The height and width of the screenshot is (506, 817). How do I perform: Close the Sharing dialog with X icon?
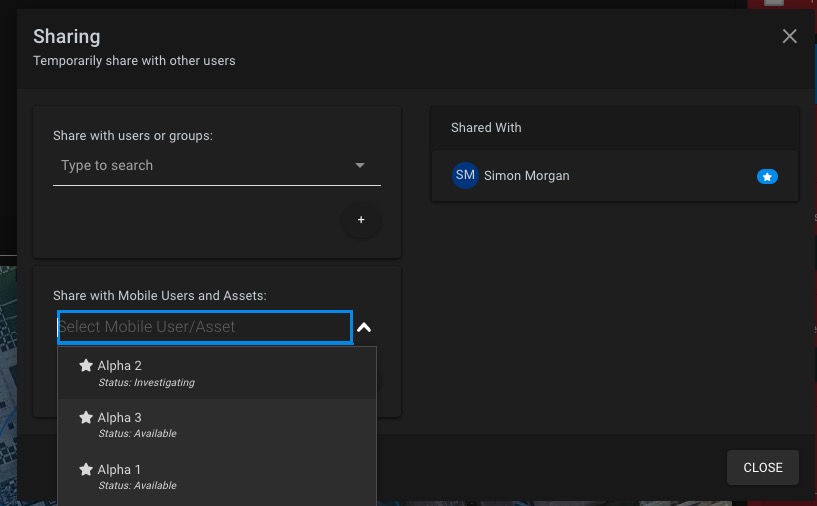click(789, 36)
